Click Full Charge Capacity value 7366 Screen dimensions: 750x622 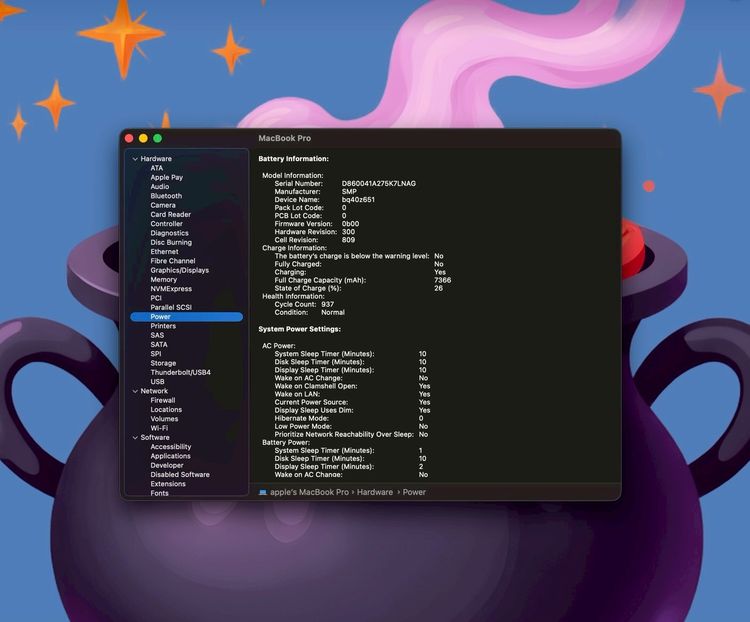[x=442, y=280]
